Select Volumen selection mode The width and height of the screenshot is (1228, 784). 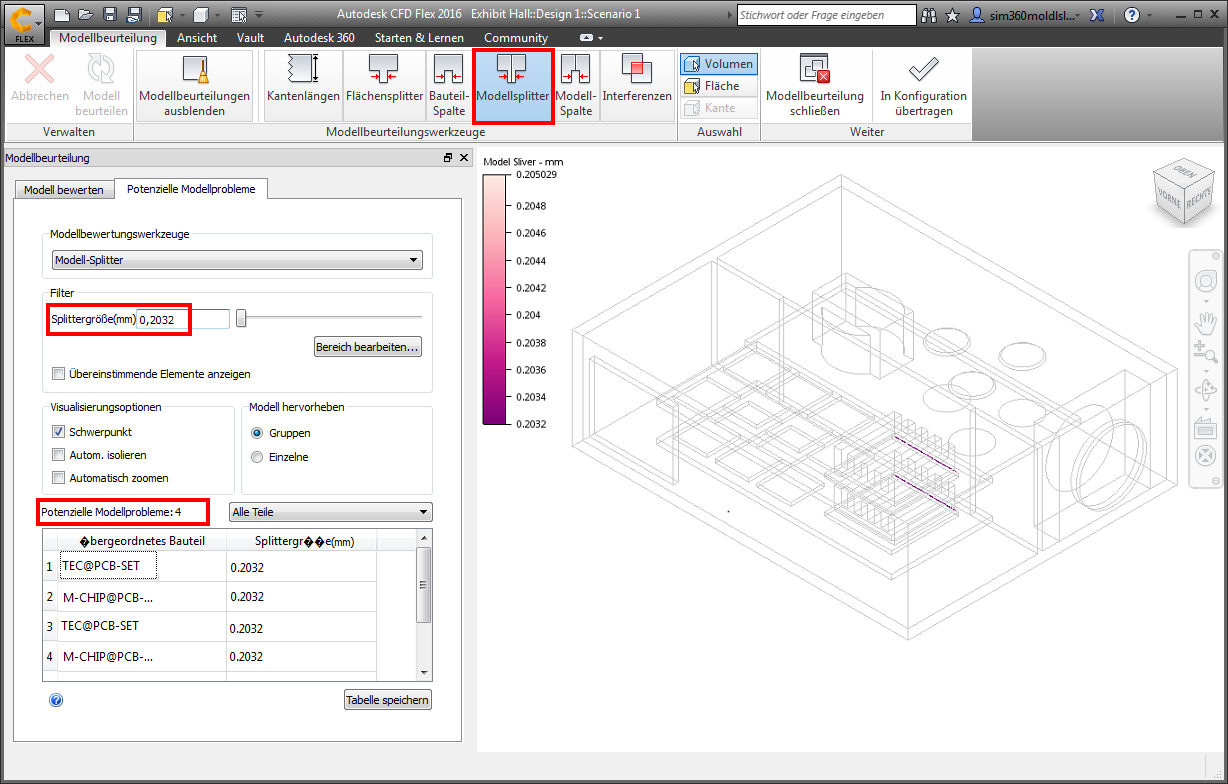click(x=719, y=64)
